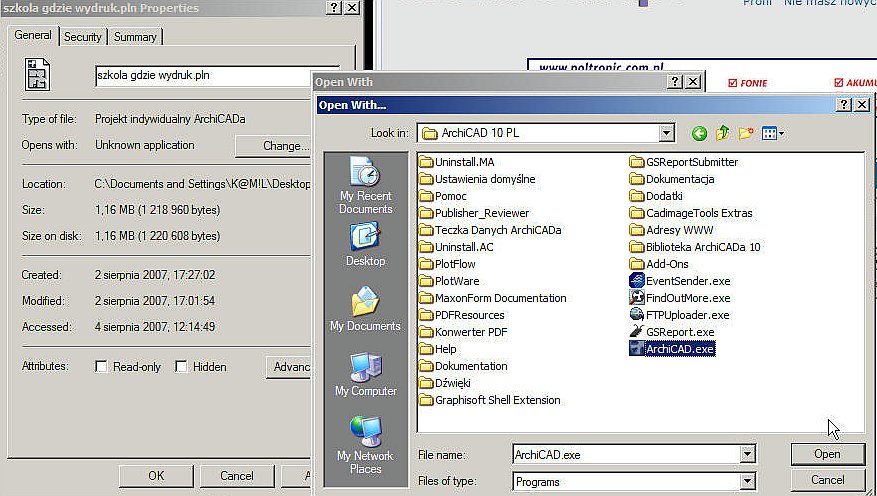
Task: Select Dokumentation folder name
Action: [471, 366]
